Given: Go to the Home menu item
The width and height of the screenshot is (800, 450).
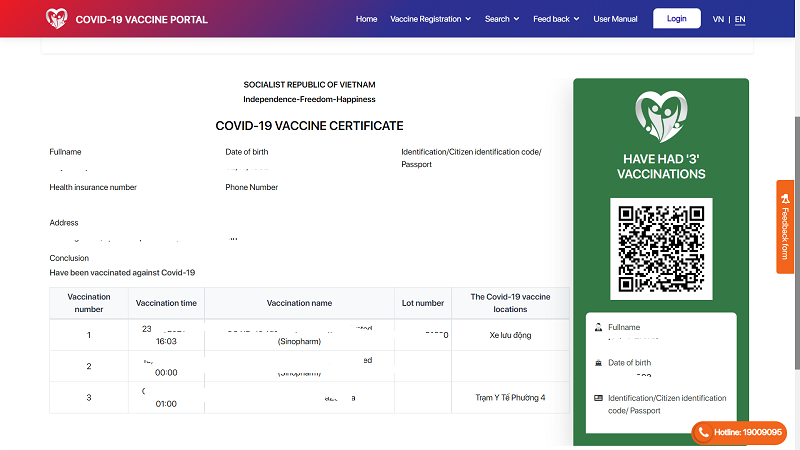Looking at the screenshot, I should 366,19.
